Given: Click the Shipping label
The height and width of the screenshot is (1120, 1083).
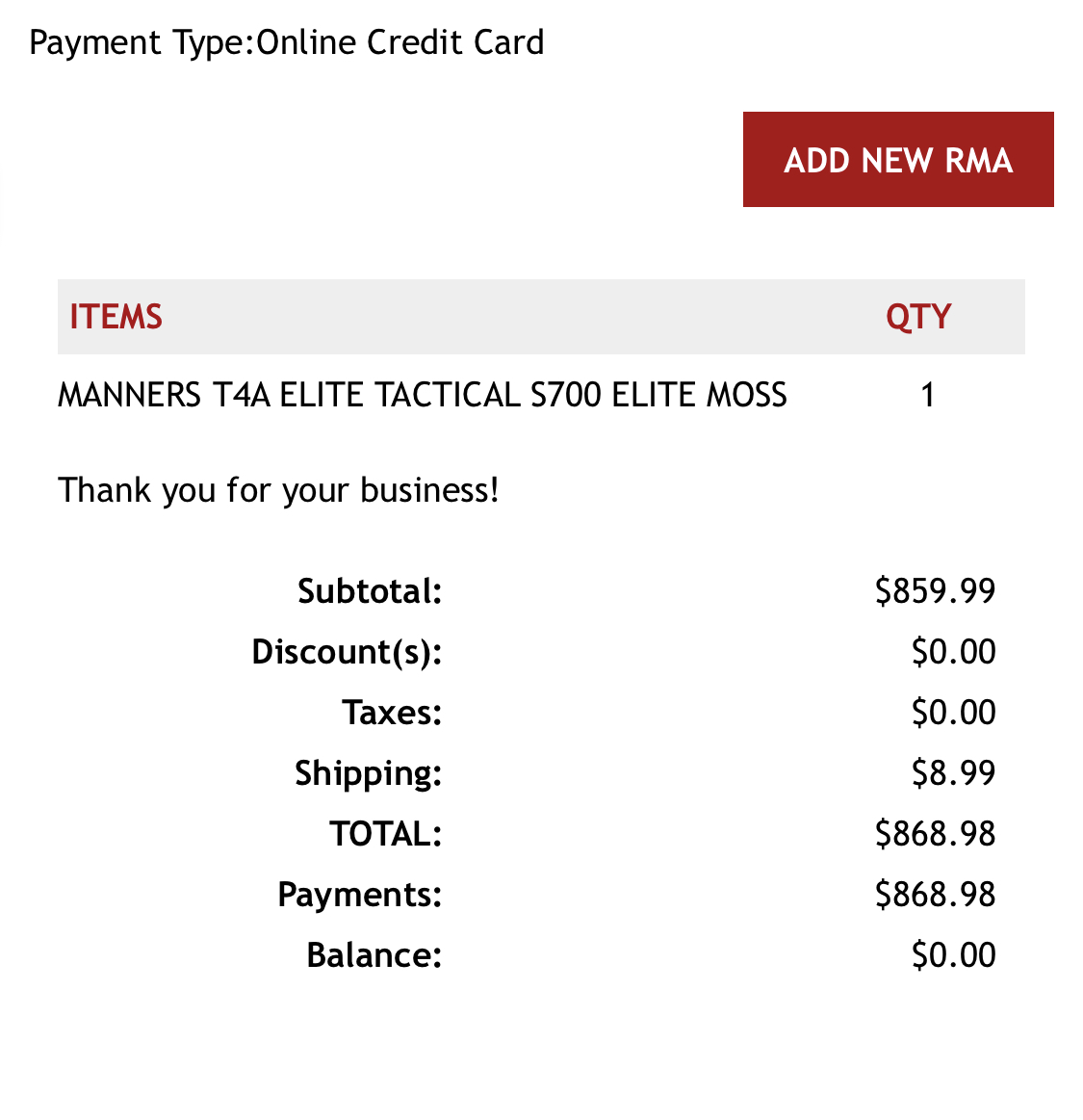Looking at the screenshot, I should point(369,773).
